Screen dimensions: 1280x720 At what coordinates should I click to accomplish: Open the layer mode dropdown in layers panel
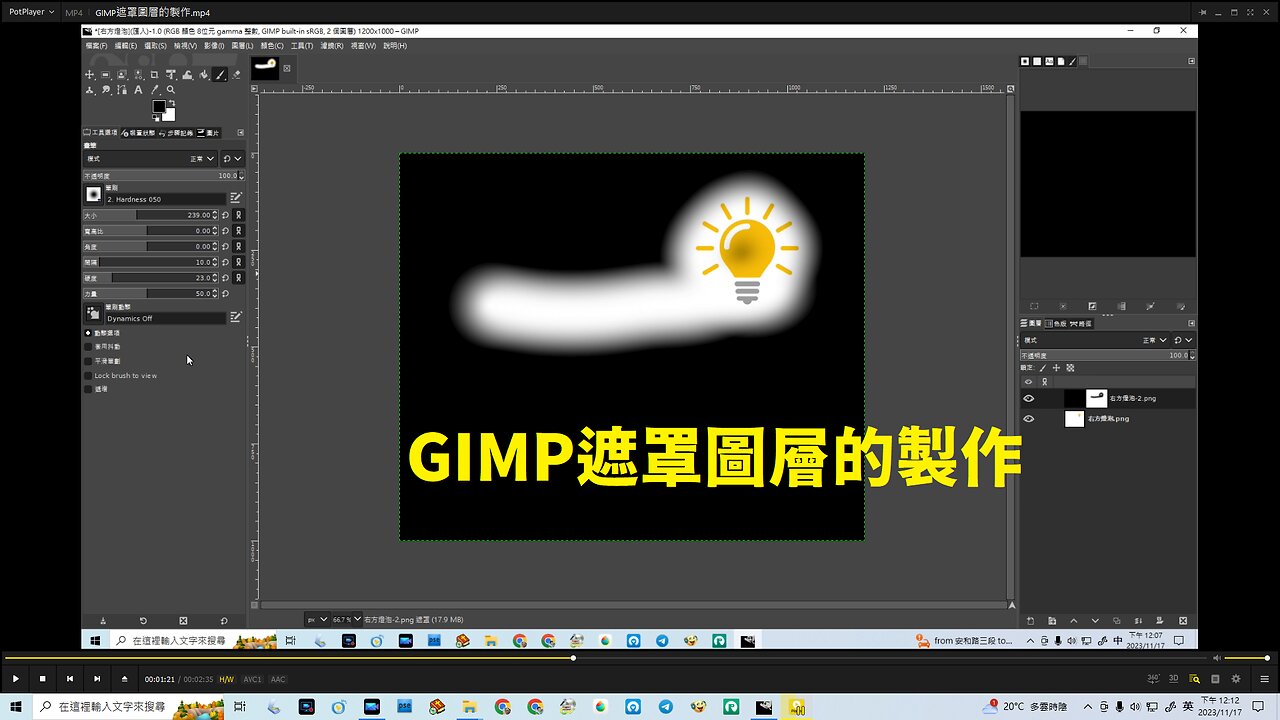(x=1094, y=340)
